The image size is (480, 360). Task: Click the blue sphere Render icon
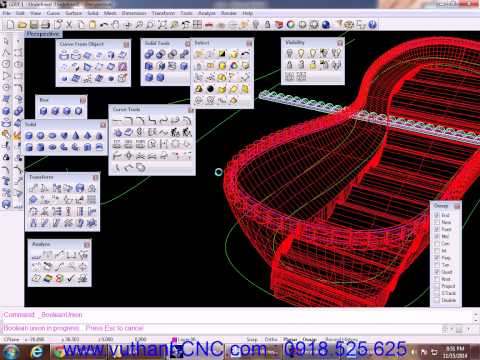point(326,25)
